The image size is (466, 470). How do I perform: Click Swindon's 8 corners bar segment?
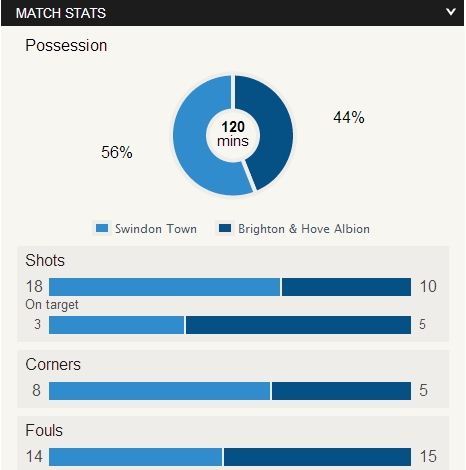click(x=159, y=391)
